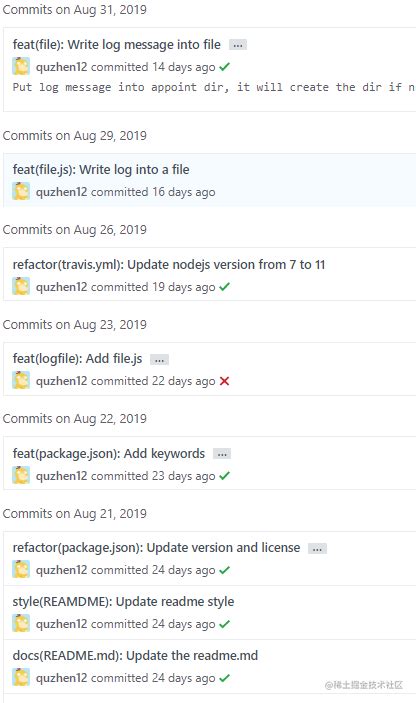Open the green build-status checkmark on the Aug 31 commit
The width and height of the screenshot is (416, 703).
coord(225,67)
